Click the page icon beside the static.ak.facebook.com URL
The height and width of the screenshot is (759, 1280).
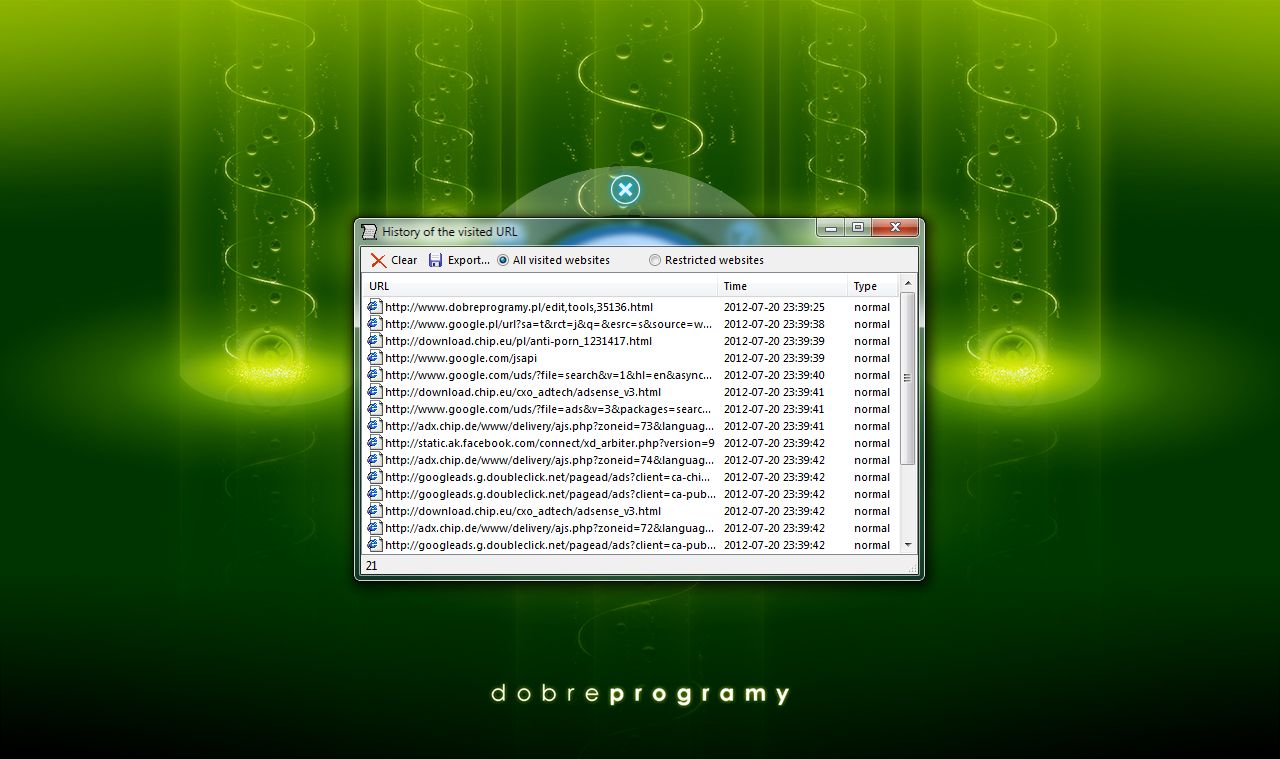375,443
